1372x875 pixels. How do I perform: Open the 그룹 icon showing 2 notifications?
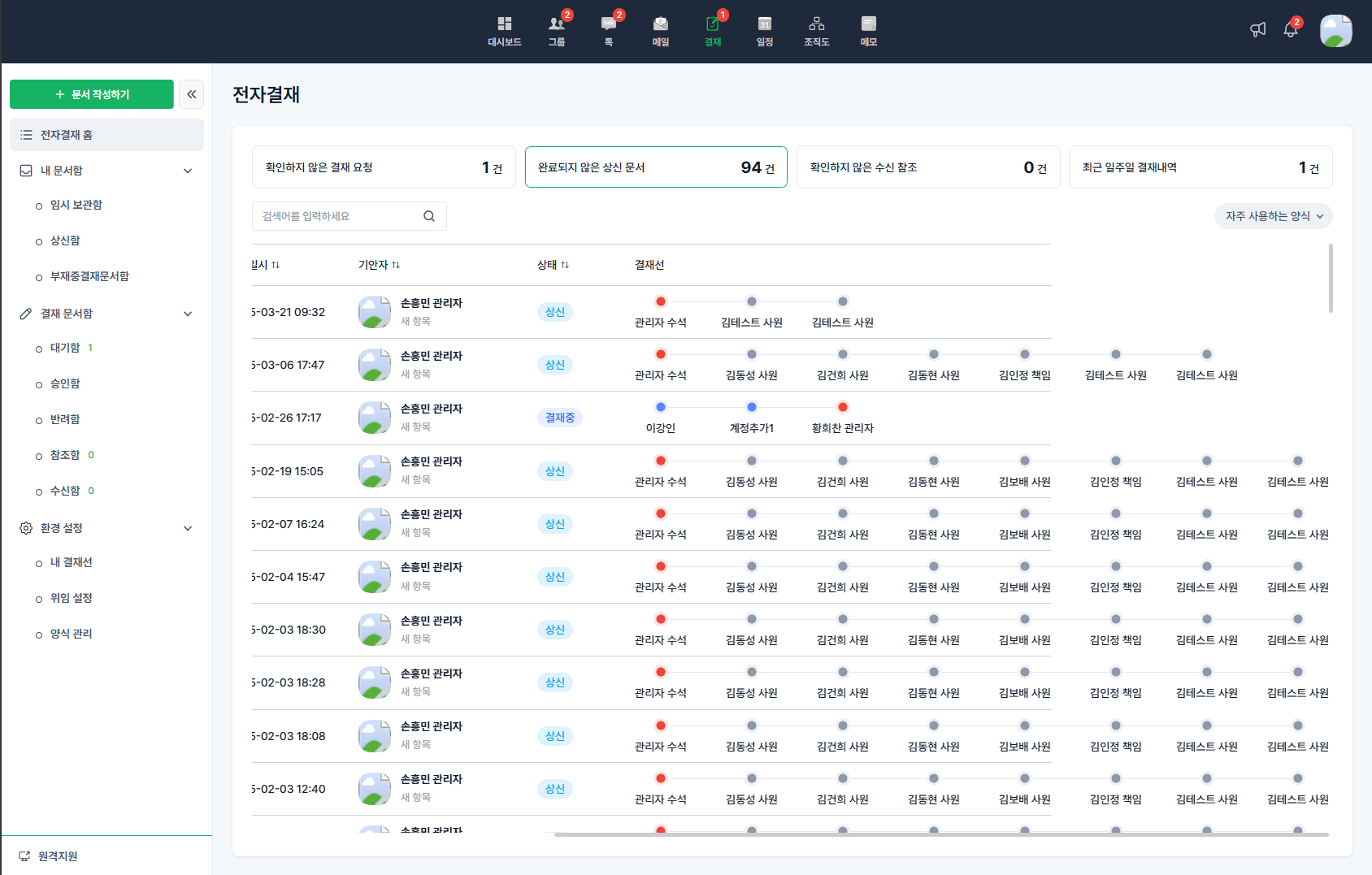556,31
